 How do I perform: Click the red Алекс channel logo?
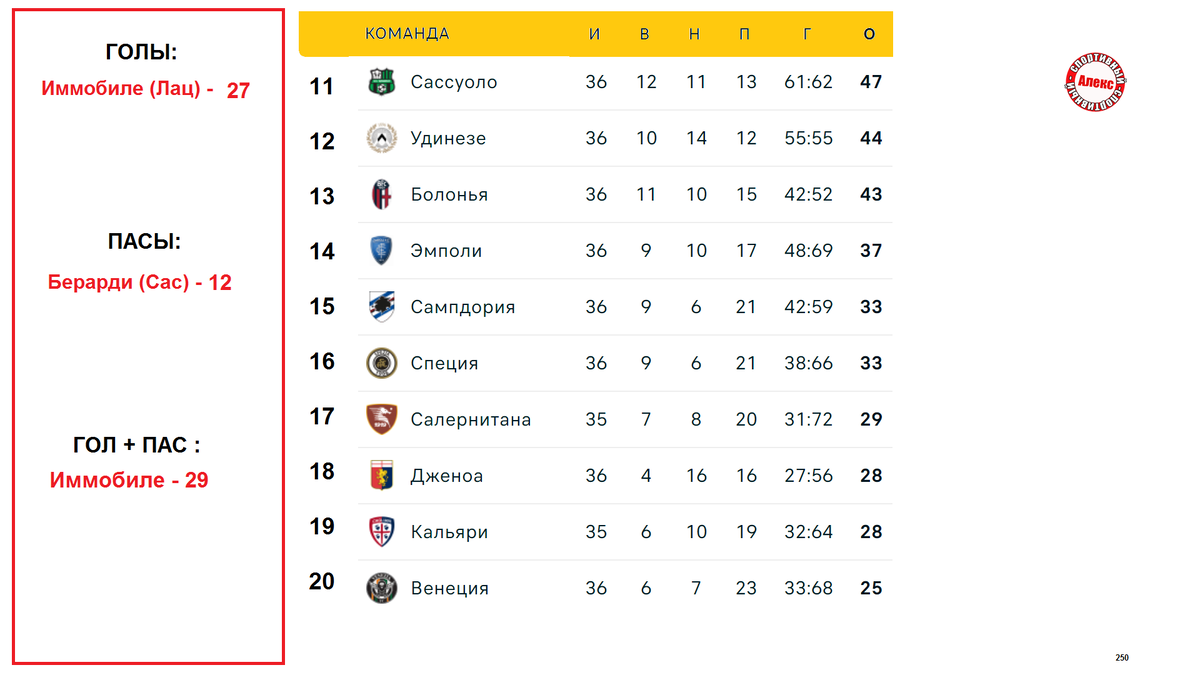1095,82
